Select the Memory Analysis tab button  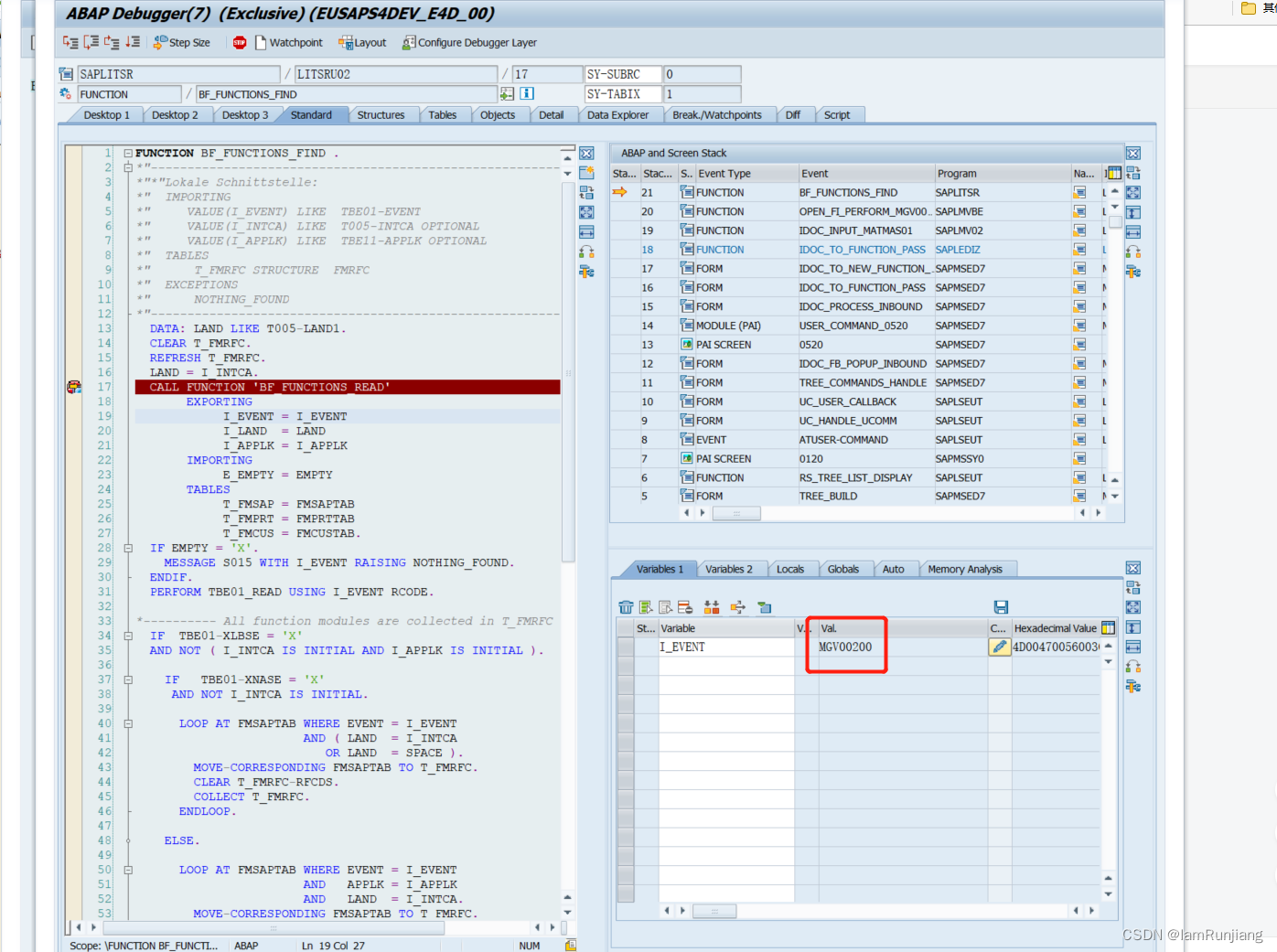968,569
